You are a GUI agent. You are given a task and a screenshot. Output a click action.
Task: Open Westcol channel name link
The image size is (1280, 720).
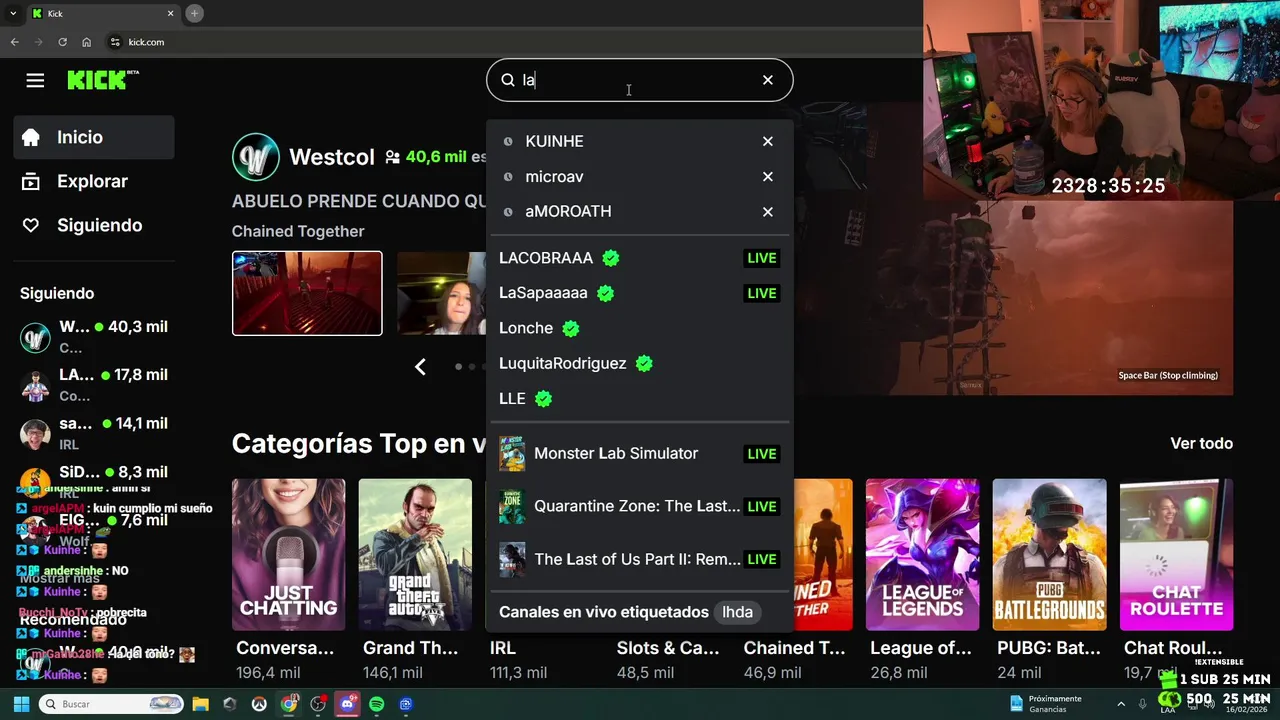[x=332, y=157]
